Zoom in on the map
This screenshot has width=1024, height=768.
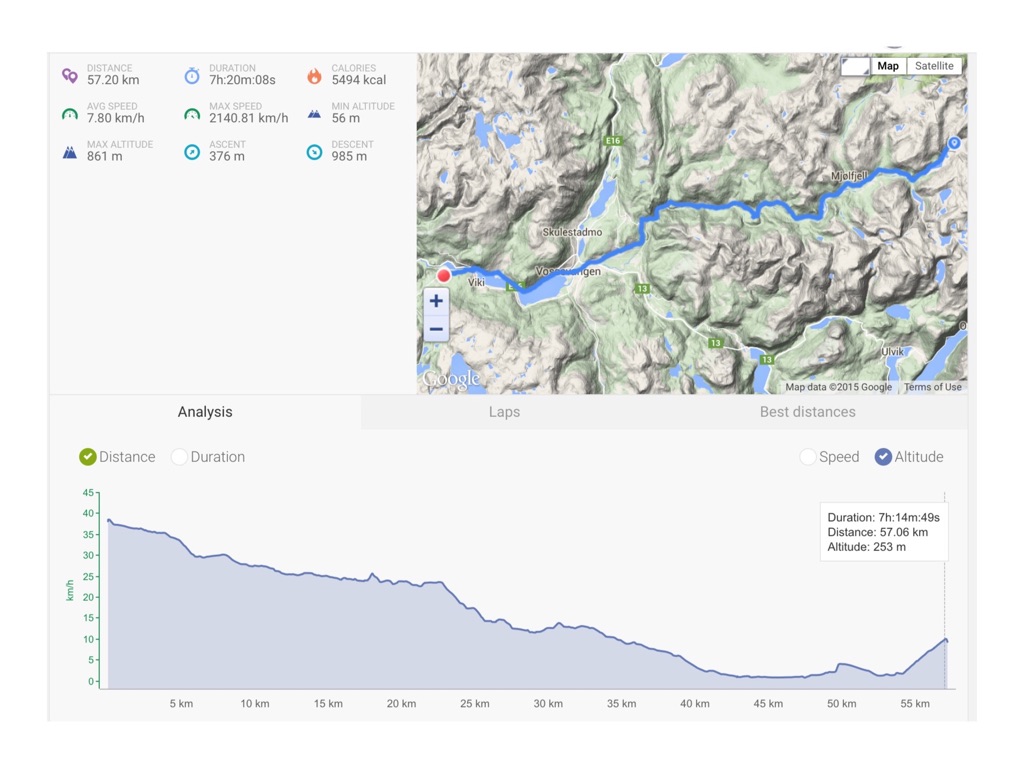[x=436, y=301]
